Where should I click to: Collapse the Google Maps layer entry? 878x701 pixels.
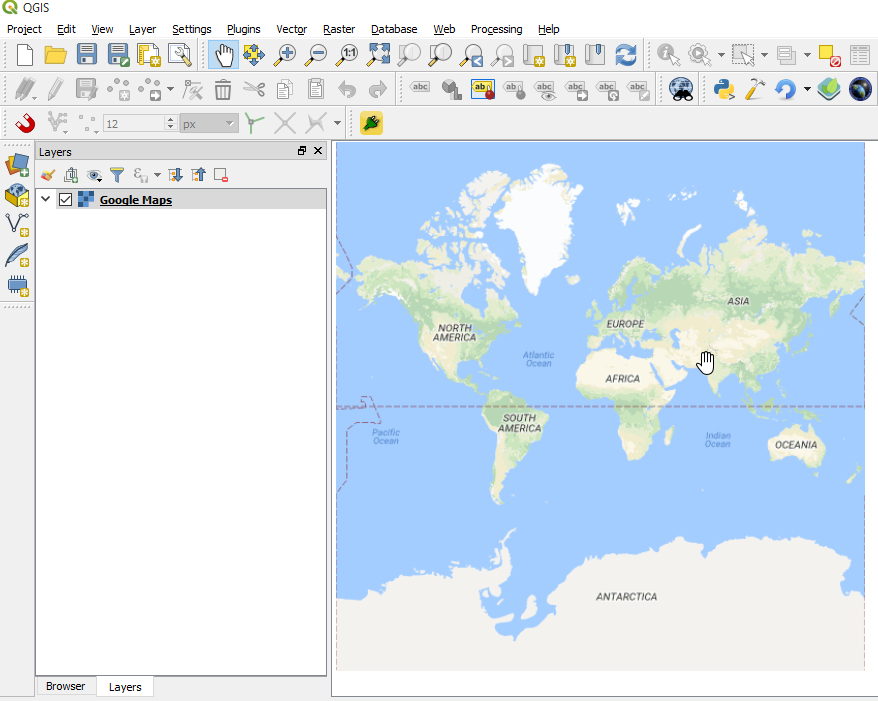(x=45, y=199)
